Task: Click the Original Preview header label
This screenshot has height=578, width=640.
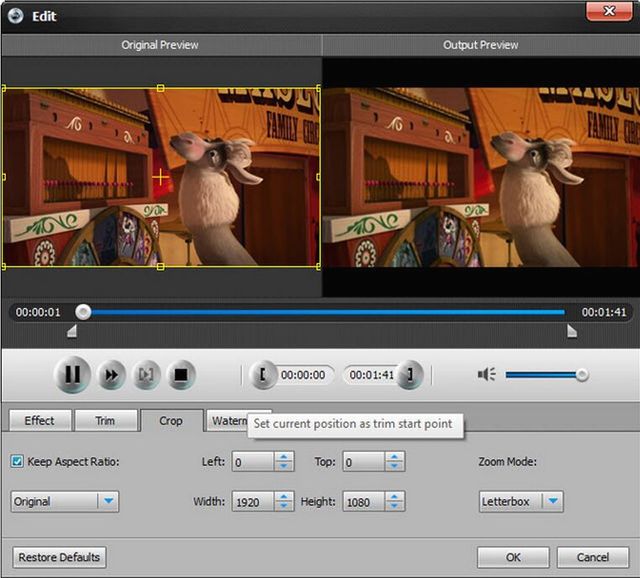Action: (160, 45)
